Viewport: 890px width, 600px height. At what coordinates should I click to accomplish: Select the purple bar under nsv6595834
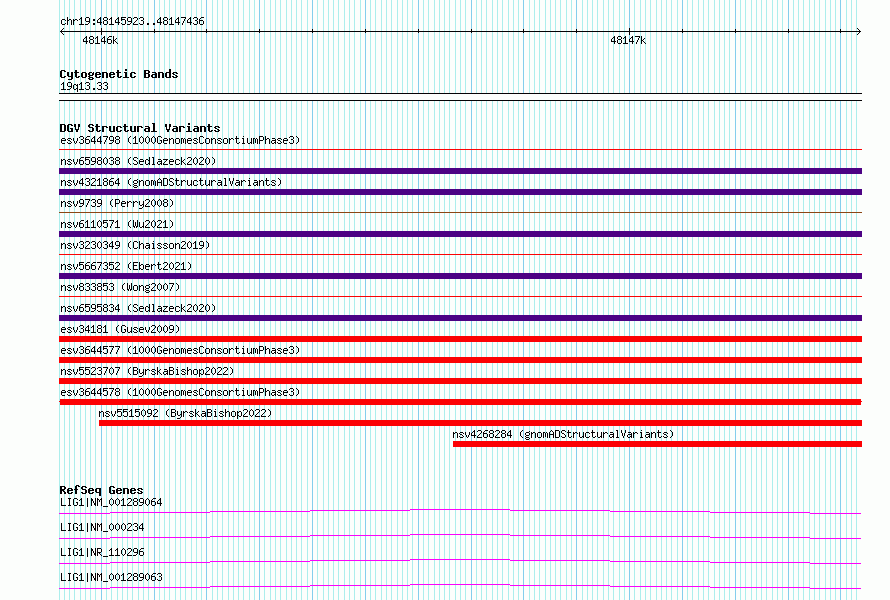click(x=460, y=318)
